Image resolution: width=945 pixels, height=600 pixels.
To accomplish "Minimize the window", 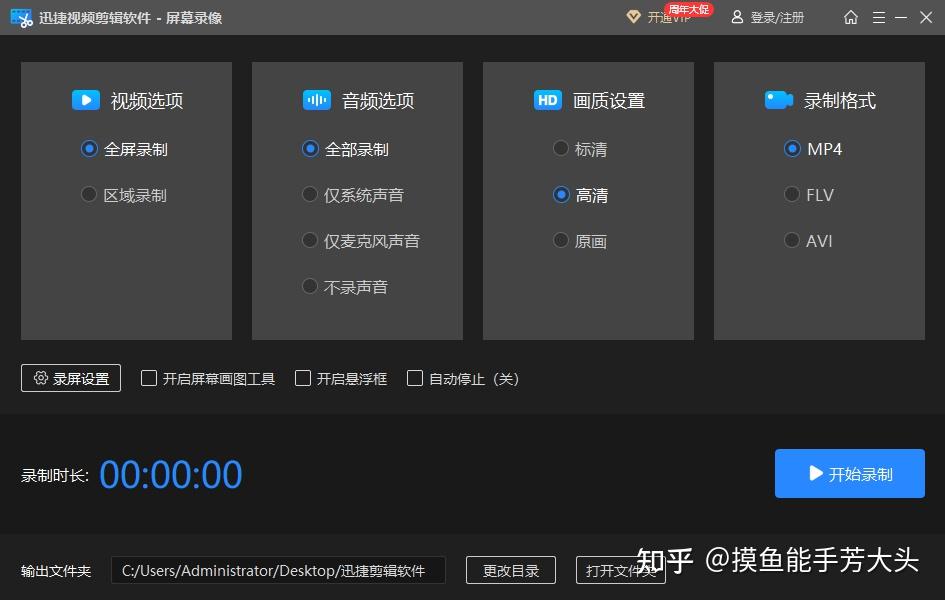I will [x=901, y=17].
